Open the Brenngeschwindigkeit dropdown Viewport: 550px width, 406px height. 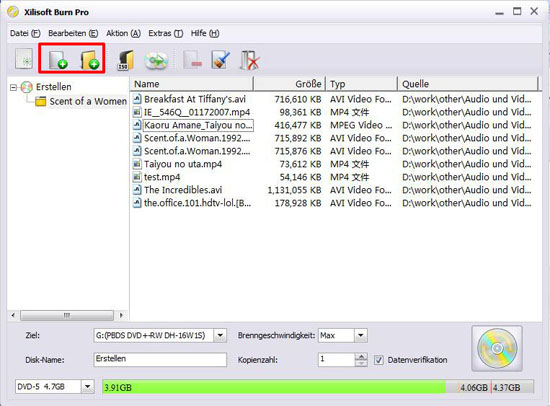[361, 335]
